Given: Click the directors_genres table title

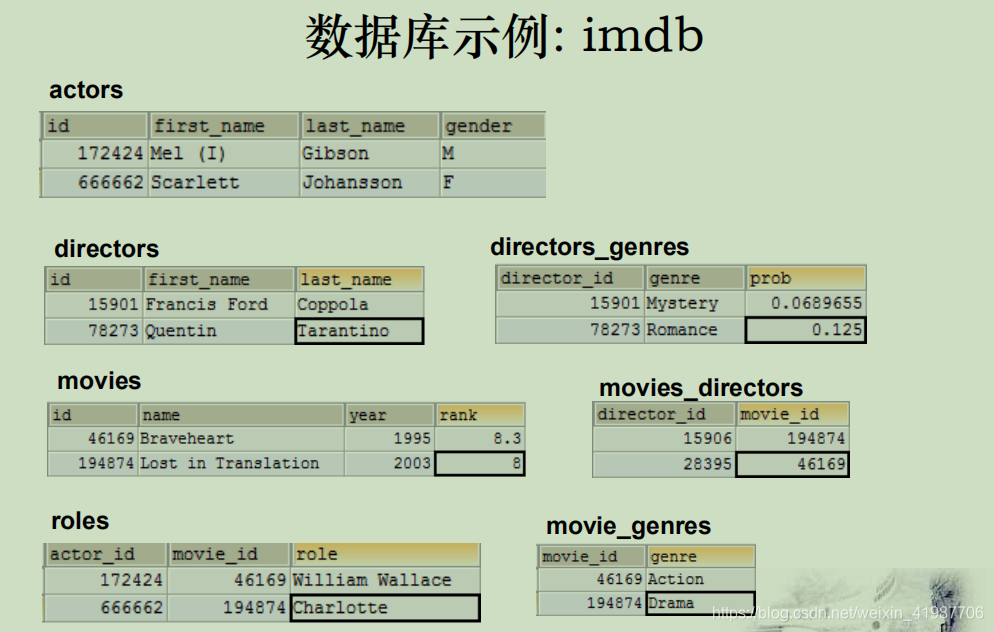Looking at the screenshot, I should point(590,247).
